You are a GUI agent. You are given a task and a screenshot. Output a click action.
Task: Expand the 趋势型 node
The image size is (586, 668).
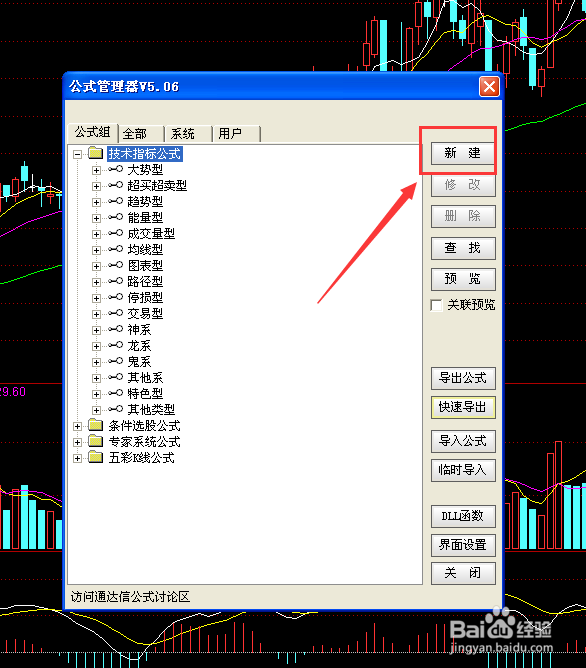tap(96, 202)
